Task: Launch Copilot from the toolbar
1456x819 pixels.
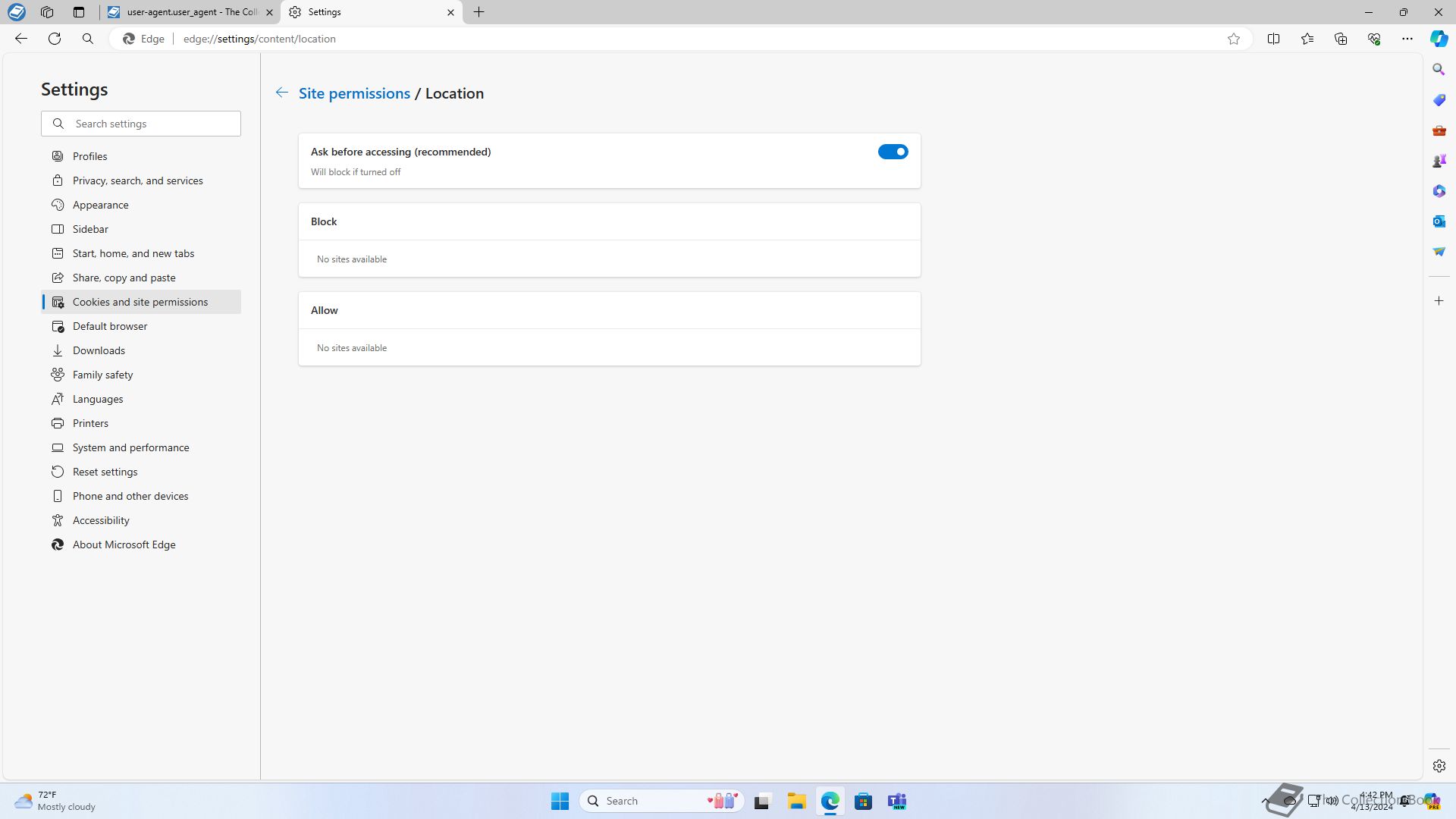Action: point(1439,39)
